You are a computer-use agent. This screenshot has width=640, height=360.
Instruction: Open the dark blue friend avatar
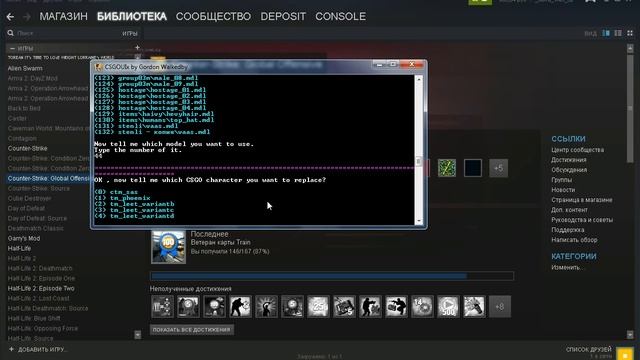pyautogui.click(x=473, y=168)
